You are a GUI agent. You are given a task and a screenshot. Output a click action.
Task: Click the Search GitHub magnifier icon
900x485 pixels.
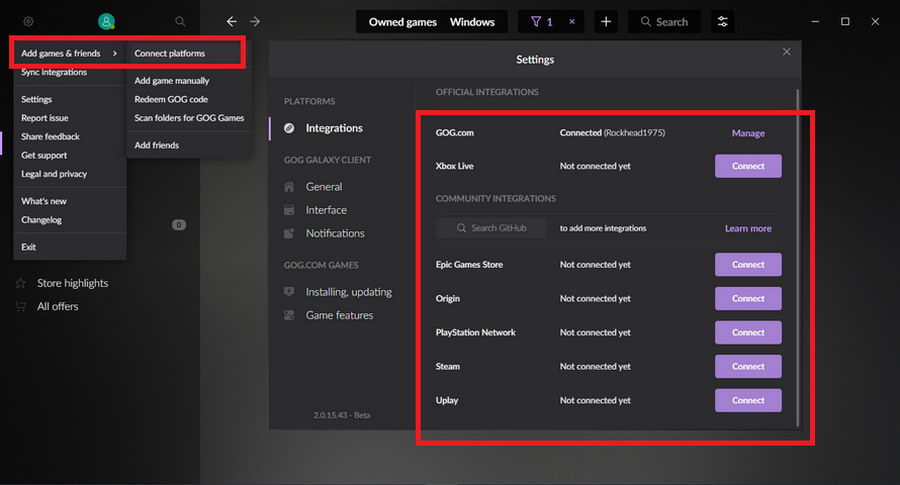coord(461,228)
